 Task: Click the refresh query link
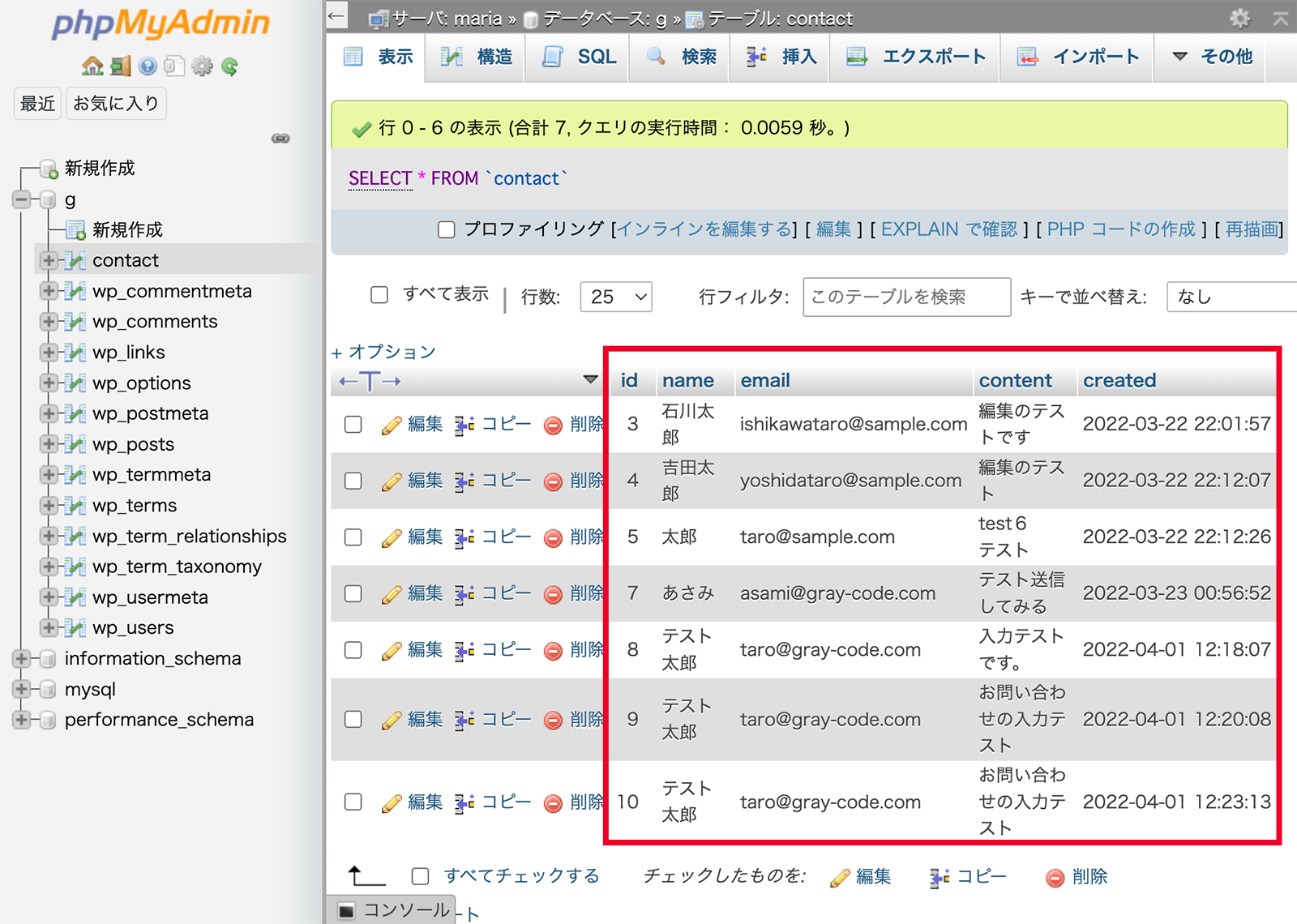click(1252, 229)
